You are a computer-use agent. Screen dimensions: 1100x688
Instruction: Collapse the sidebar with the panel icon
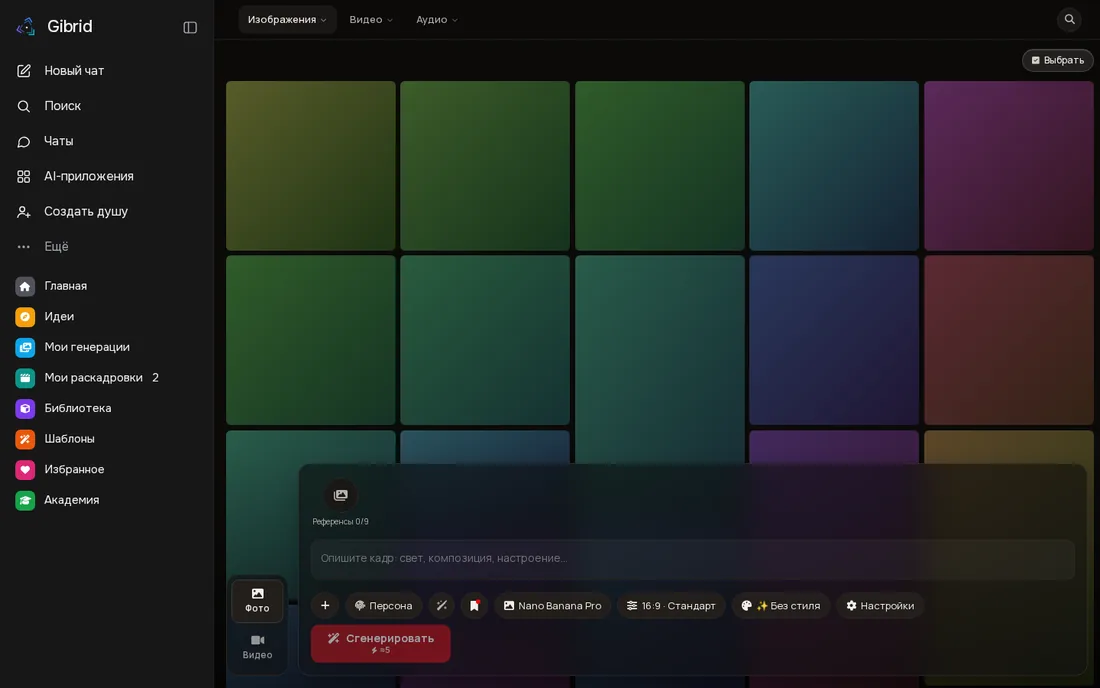pyautogui.click(x=190, y=27)
